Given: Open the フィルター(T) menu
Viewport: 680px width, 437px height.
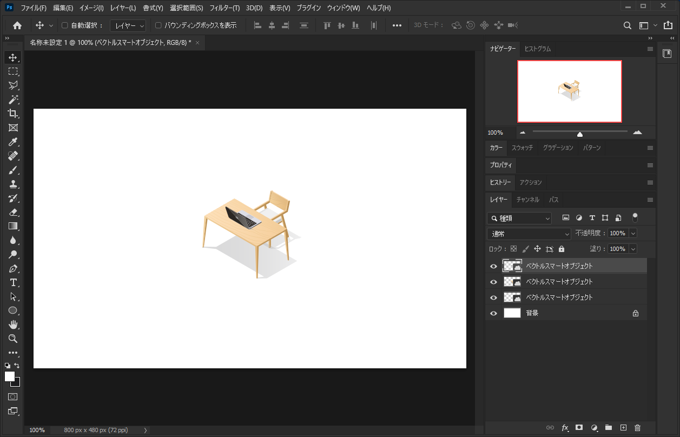Looking at the screenshot, I should [x=225, y=8].
